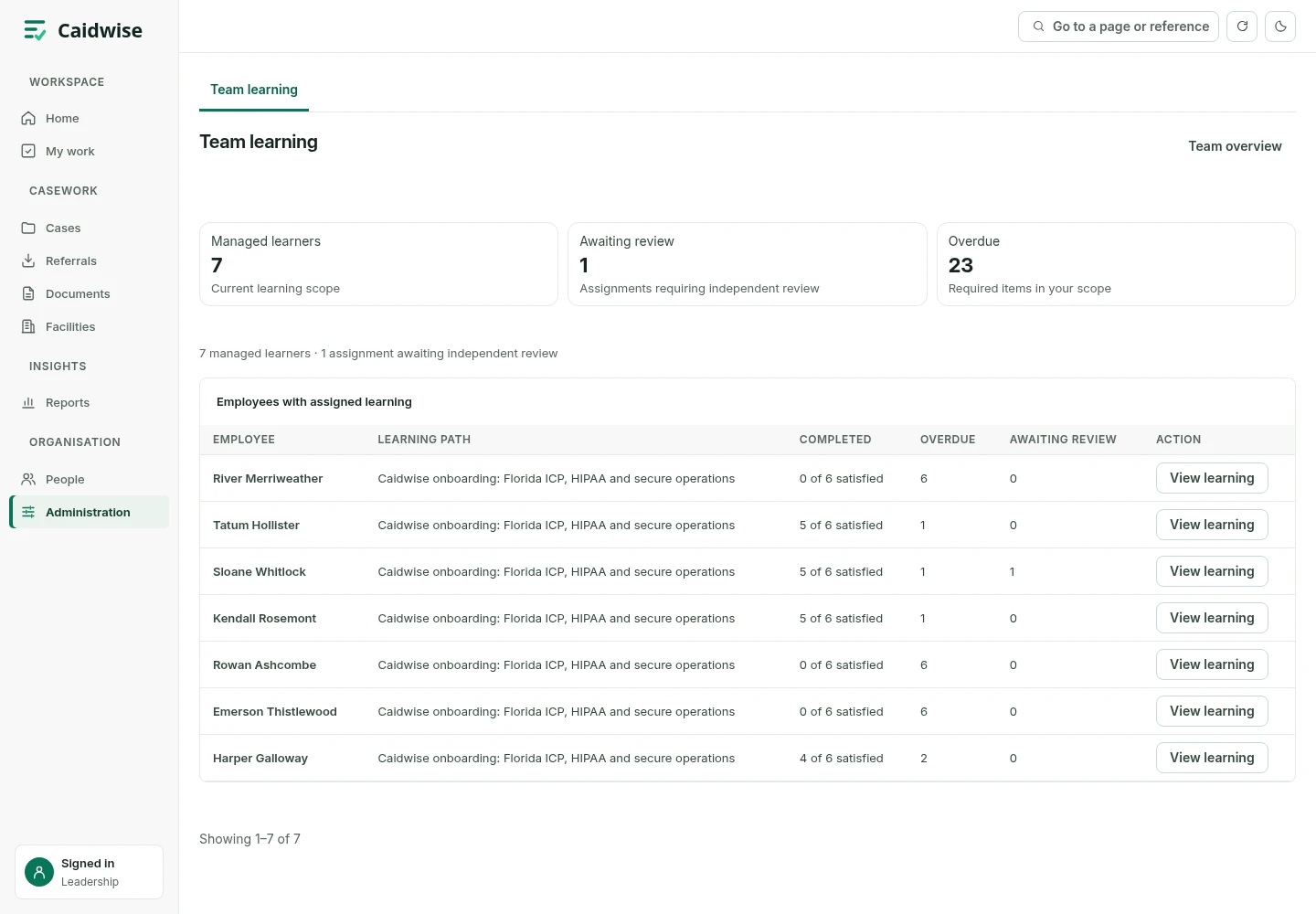Click the Go to a page search field

[x=1119, y=27]
